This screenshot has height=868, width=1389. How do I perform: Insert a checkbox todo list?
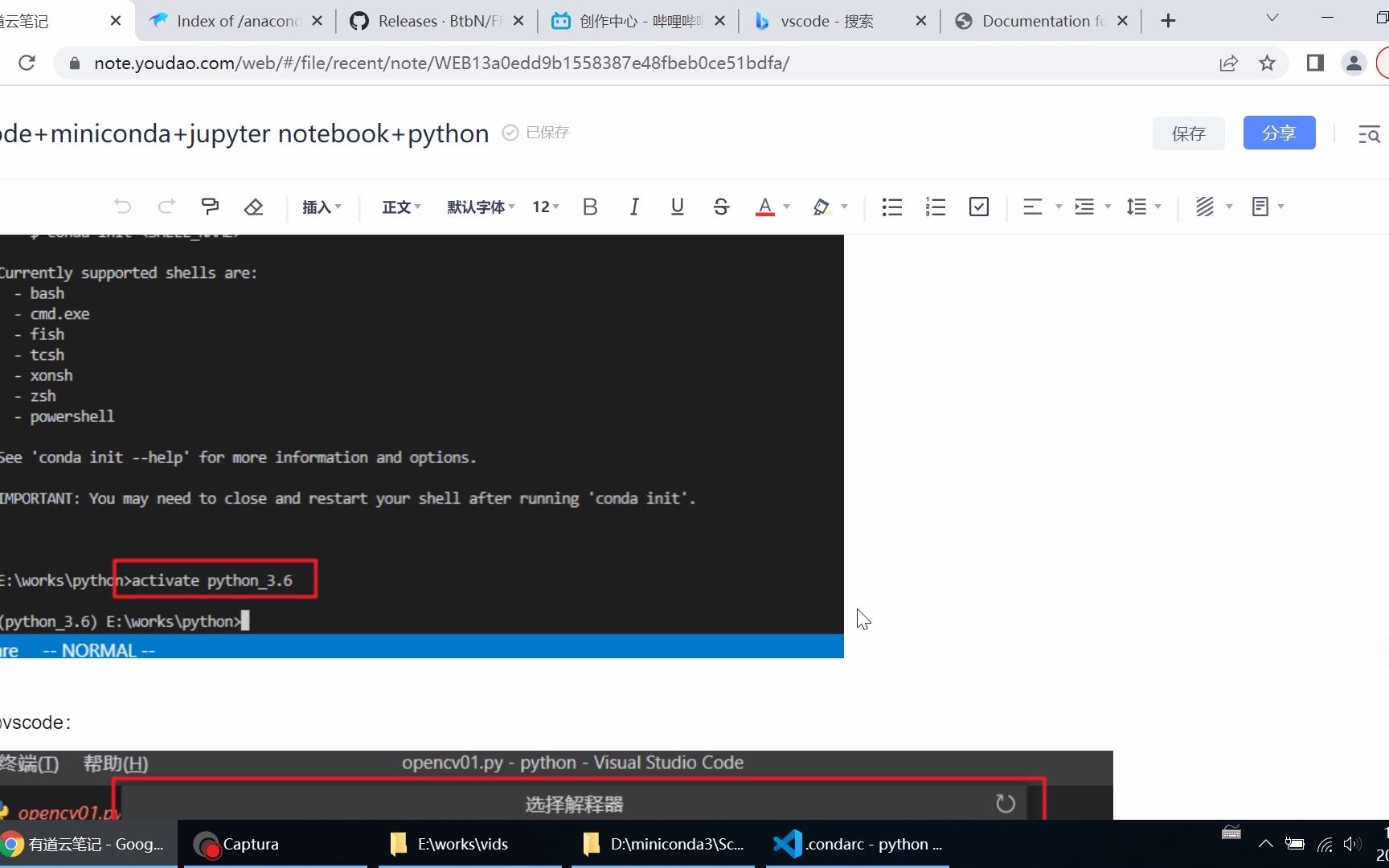tap(978, 207)
